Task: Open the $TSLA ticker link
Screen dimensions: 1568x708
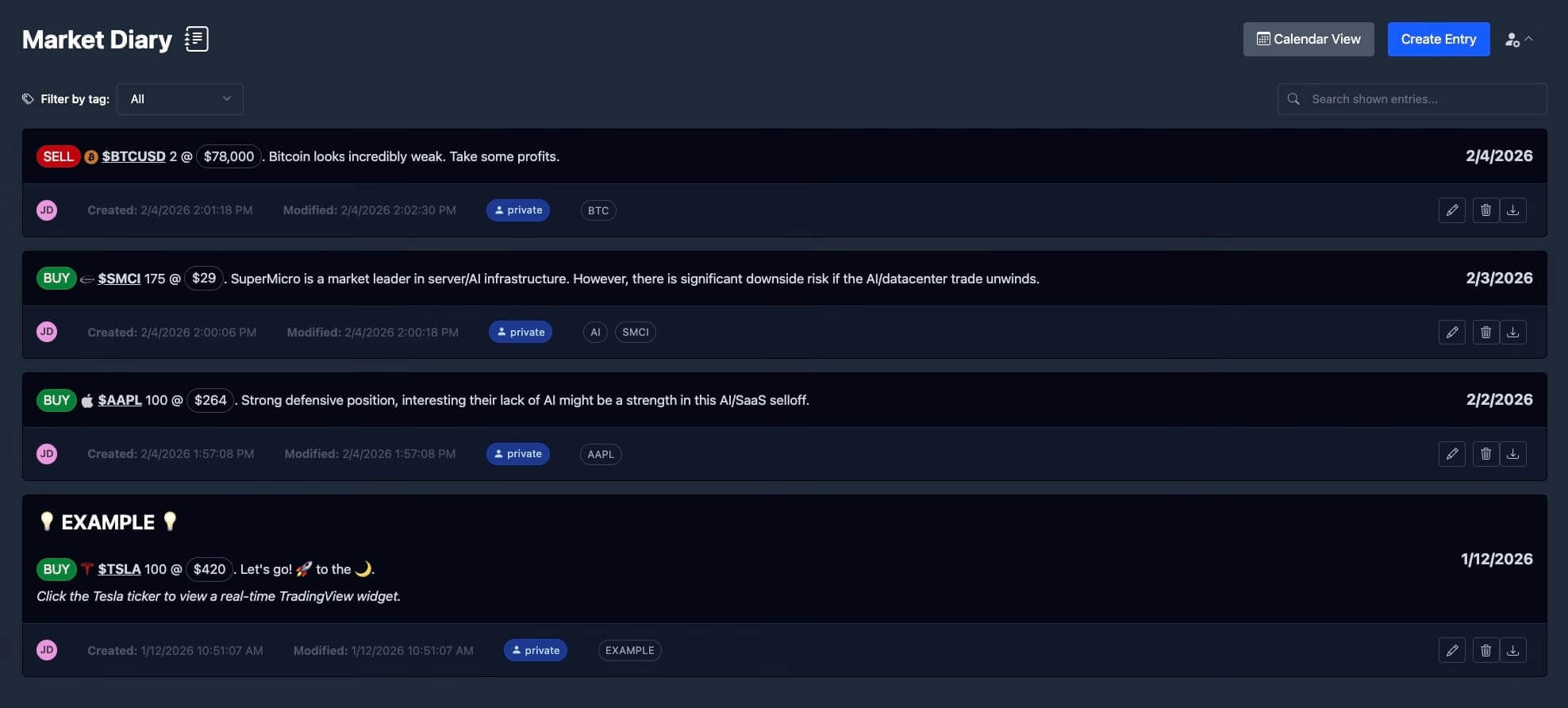Action: coord(119,569)
